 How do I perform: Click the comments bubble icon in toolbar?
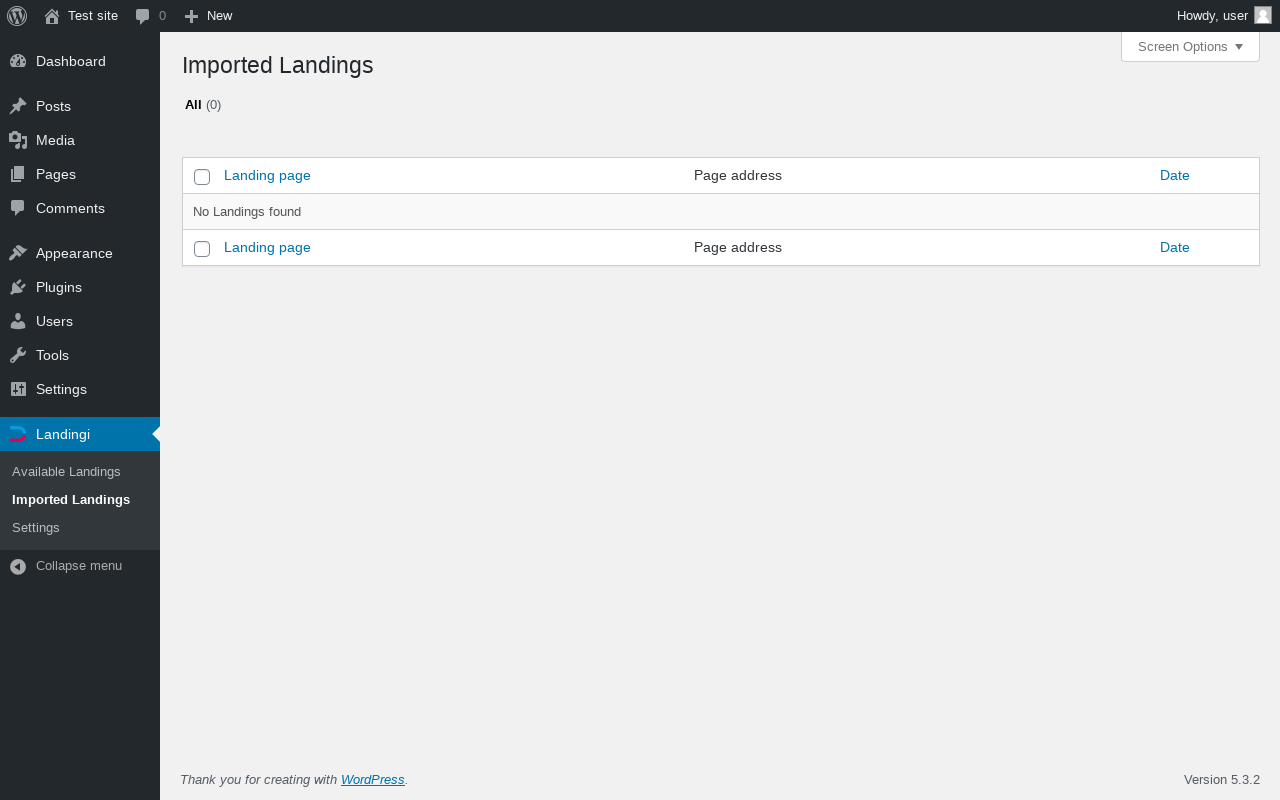pos(143,16)
